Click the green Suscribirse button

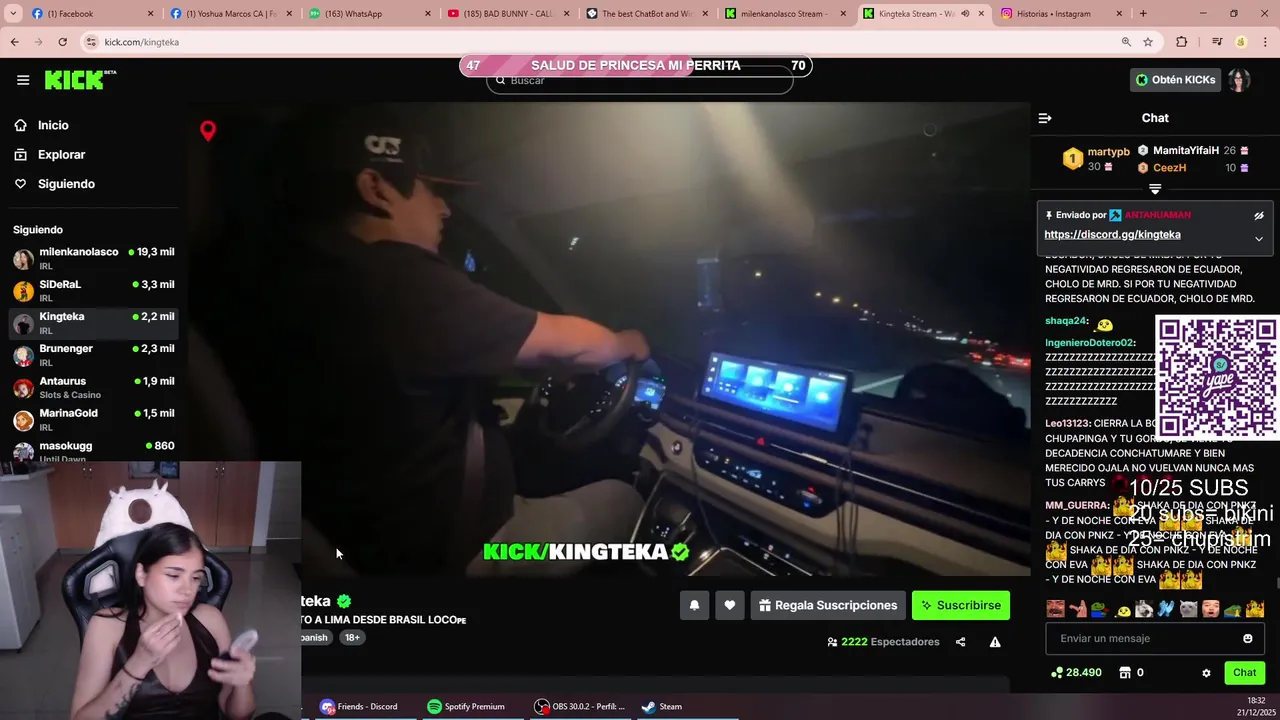pos(961,605)
